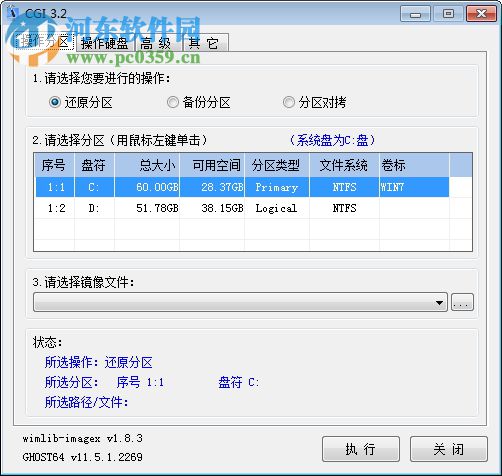Click the 1:2 sequence number cell
This screenshot has height=476, width=502.
pos(56,208)
